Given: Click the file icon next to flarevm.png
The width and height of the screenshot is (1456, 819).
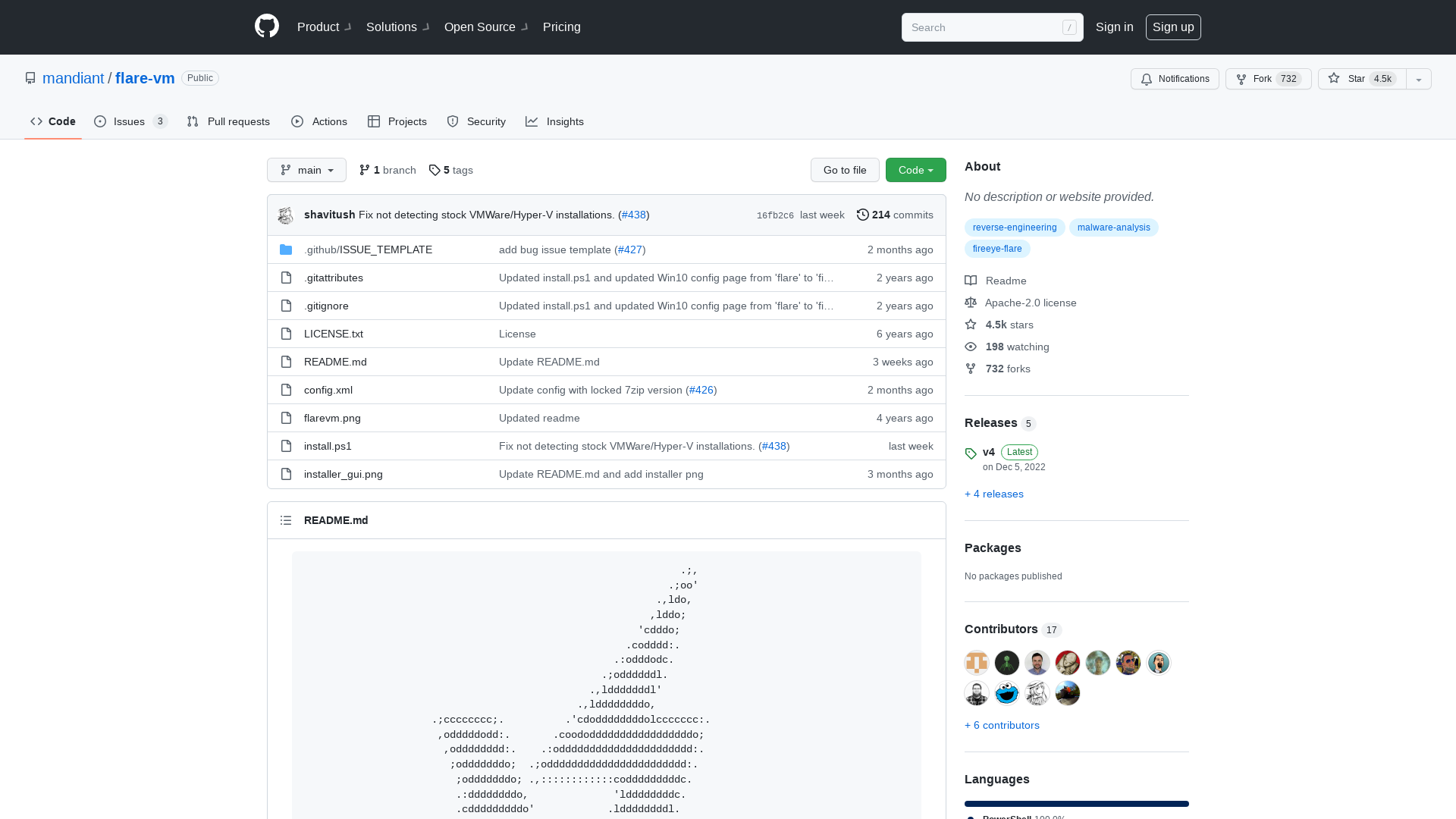Looking at the screenshot, I should (x=286, y=418).
